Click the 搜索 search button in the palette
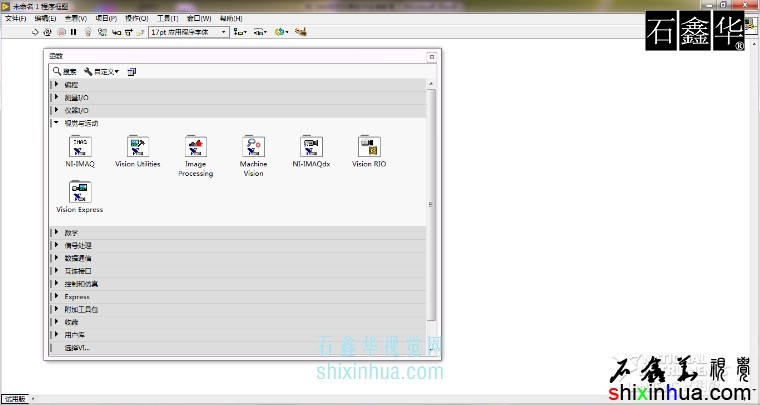The image size is (760, 405). (64, 72)
